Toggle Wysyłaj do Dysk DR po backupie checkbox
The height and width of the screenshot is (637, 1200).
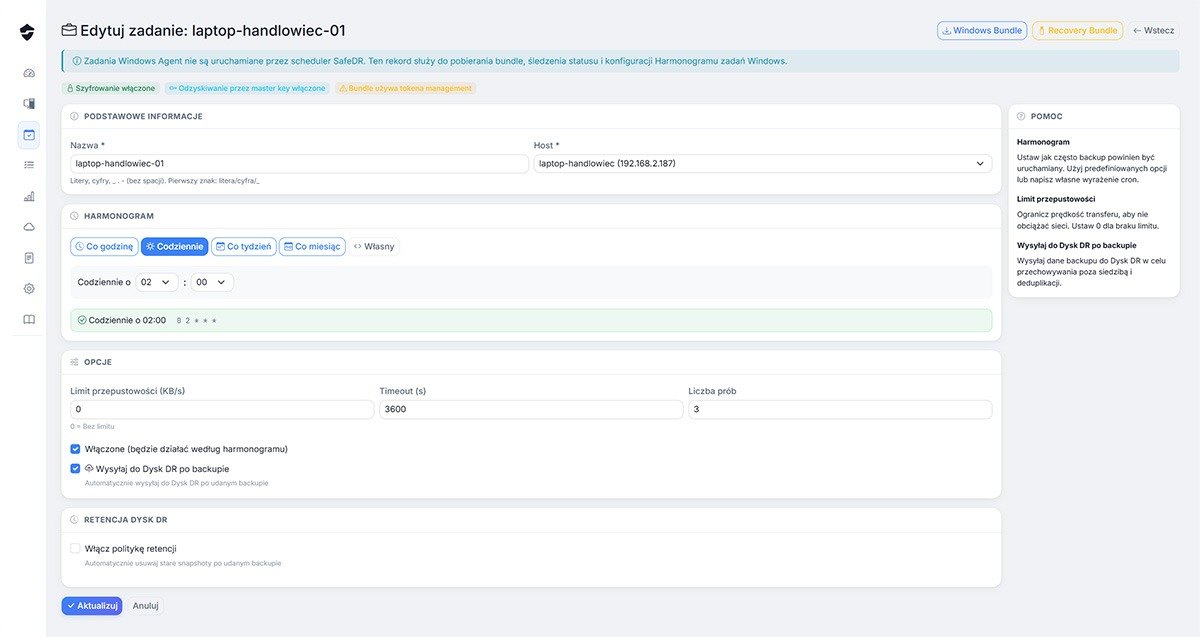[76, 468]
